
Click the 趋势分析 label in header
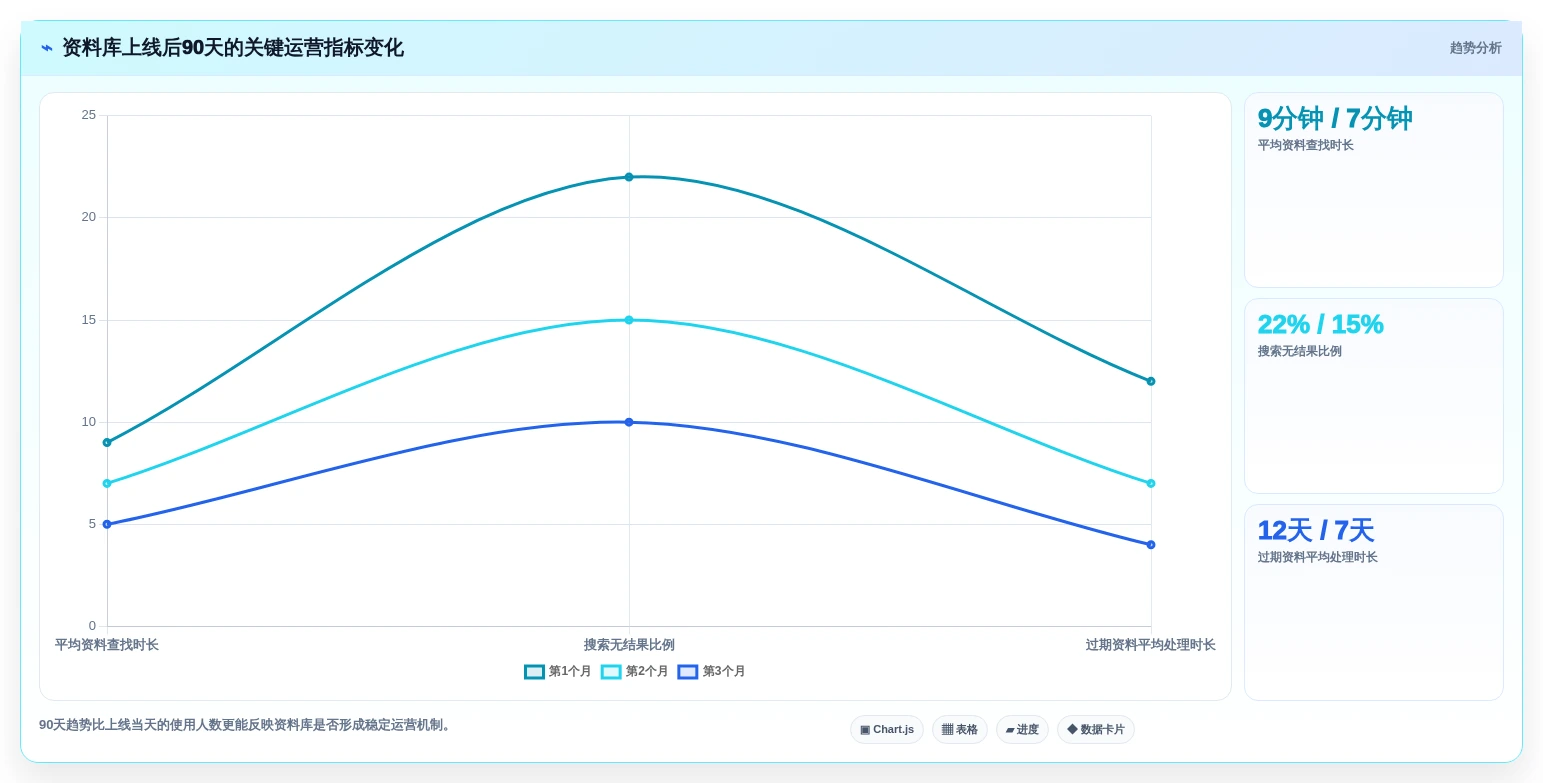(1476, 48)
